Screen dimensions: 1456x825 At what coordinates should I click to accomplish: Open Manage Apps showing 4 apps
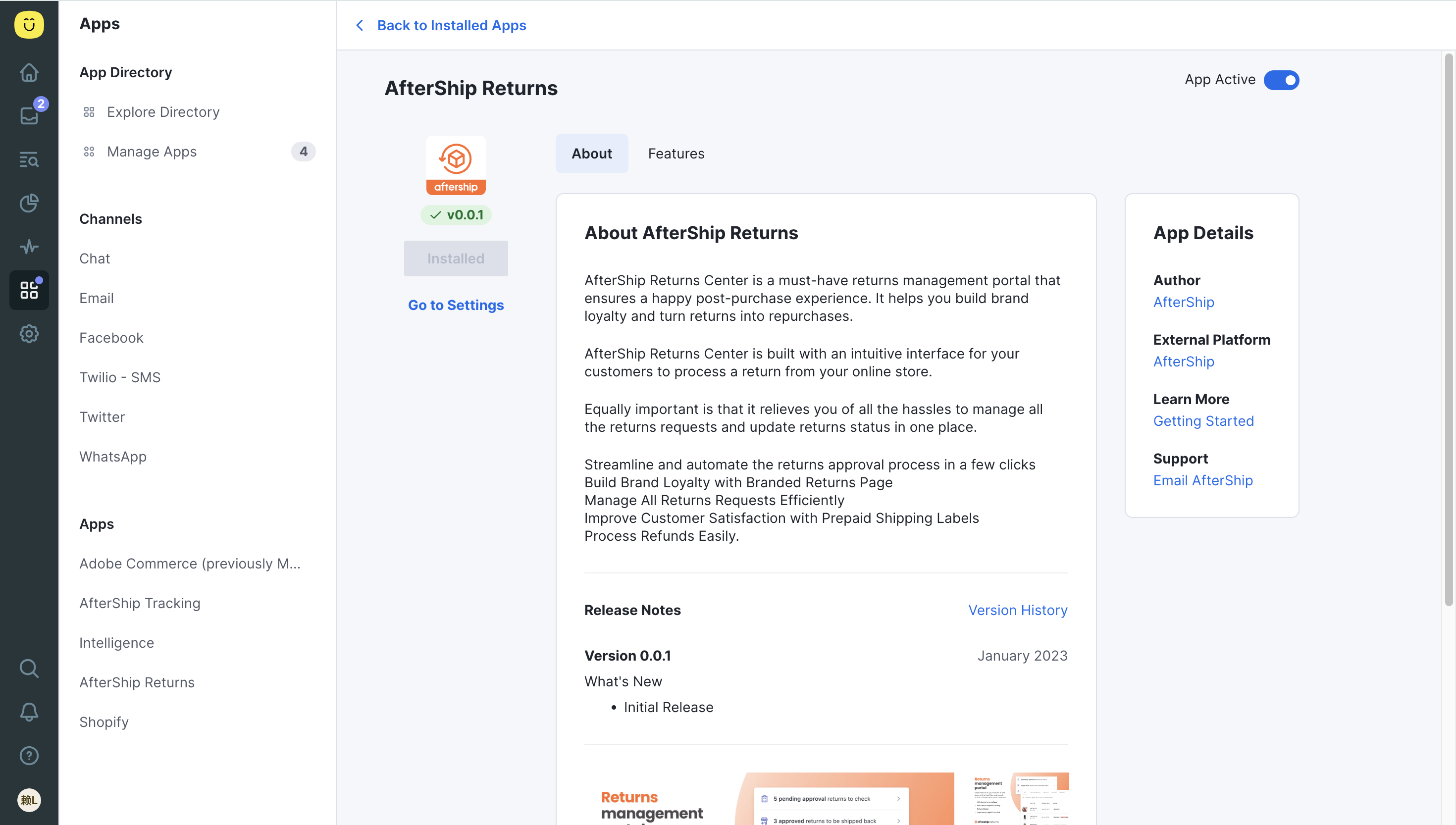click(151, 152)
